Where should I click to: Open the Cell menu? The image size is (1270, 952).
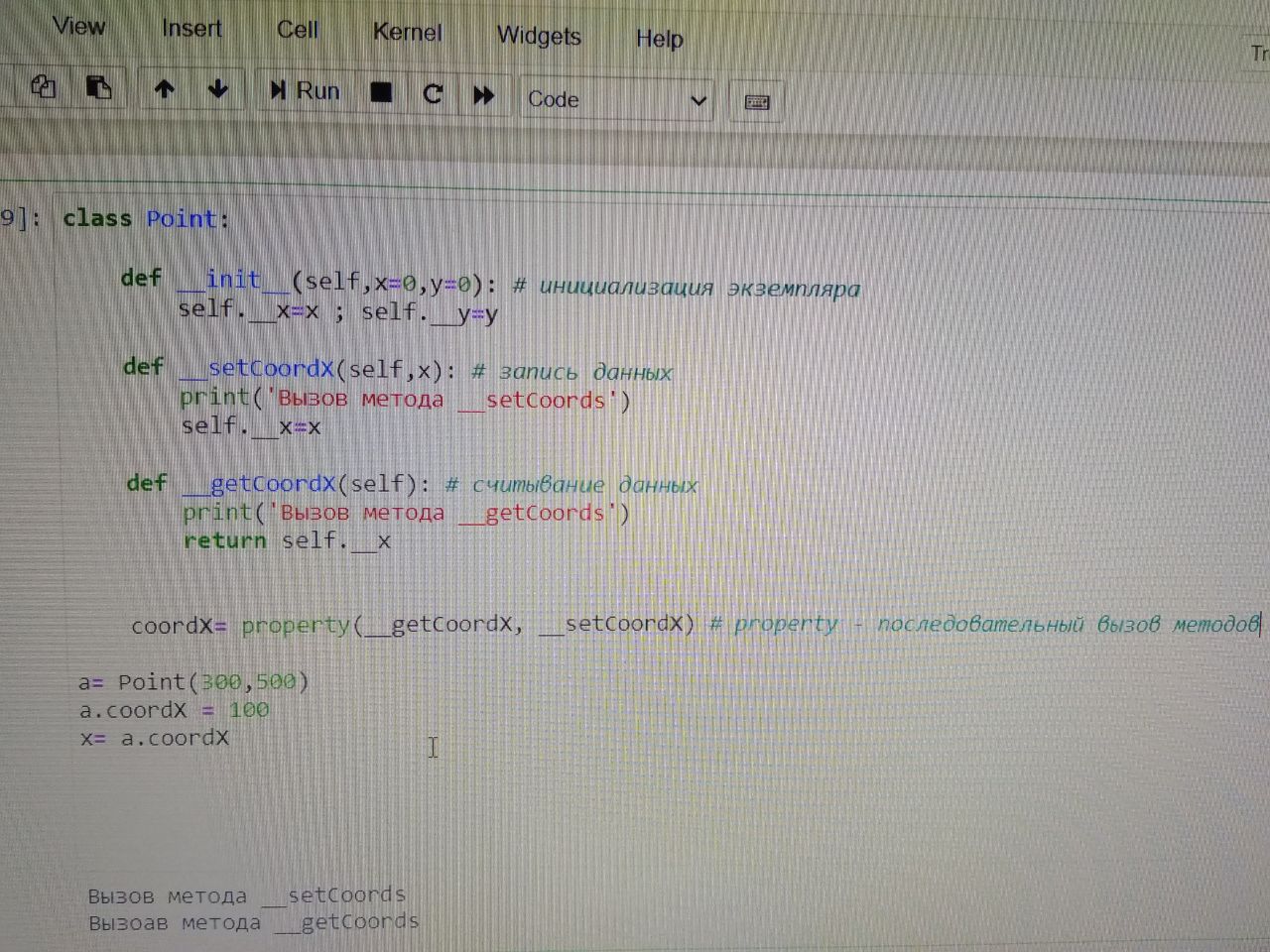pos(298,30)
